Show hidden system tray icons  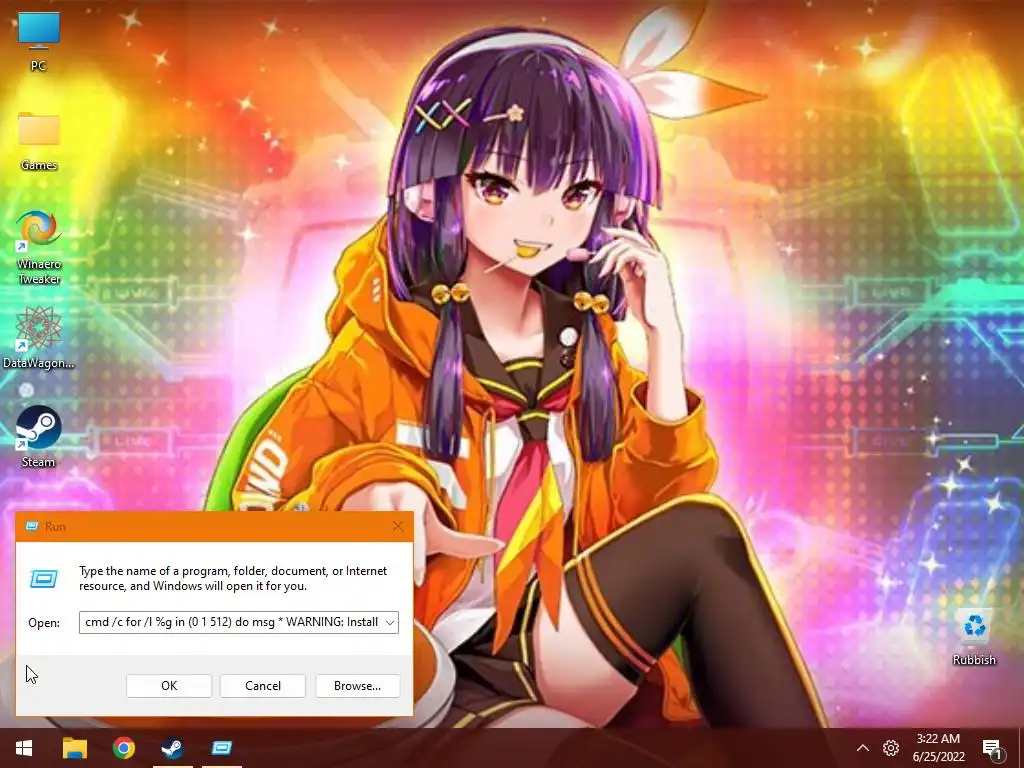tap(863, 748)
